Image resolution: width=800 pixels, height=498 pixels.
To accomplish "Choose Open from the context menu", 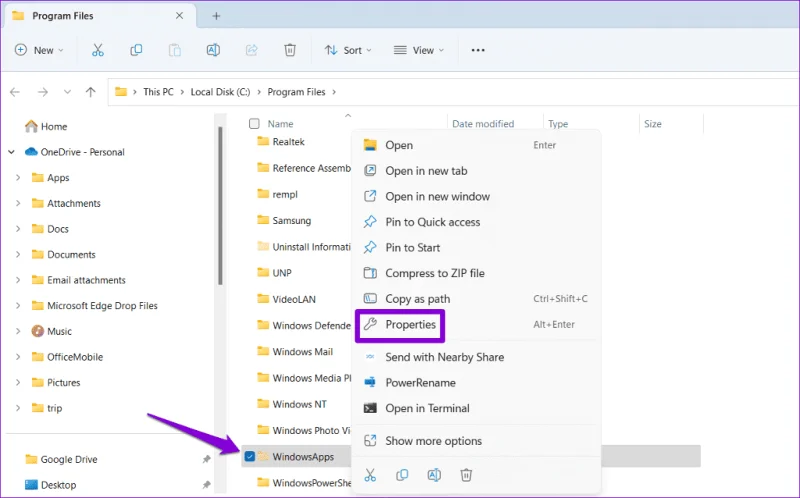I will point(476,145).
